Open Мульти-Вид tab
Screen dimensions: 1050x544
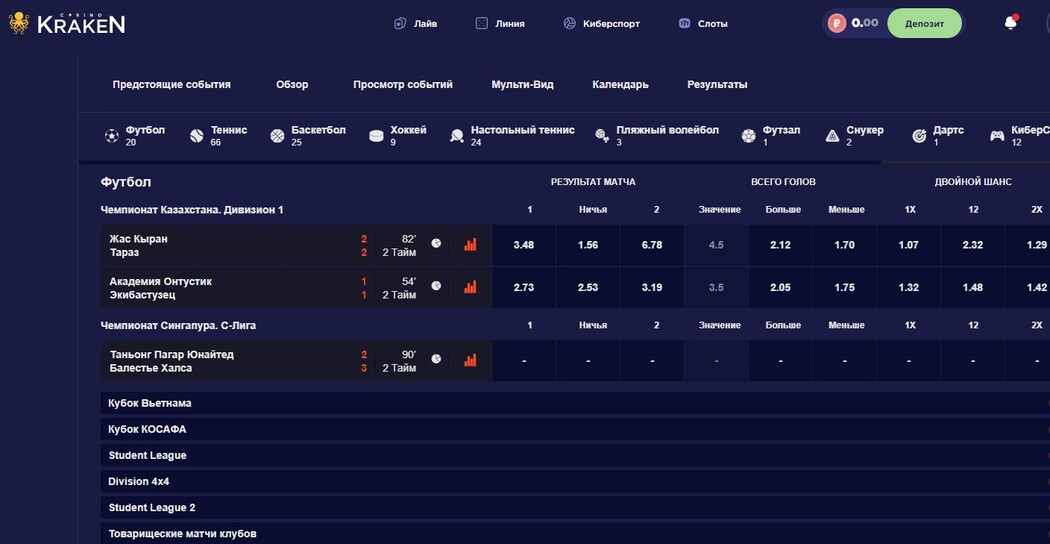522,85
